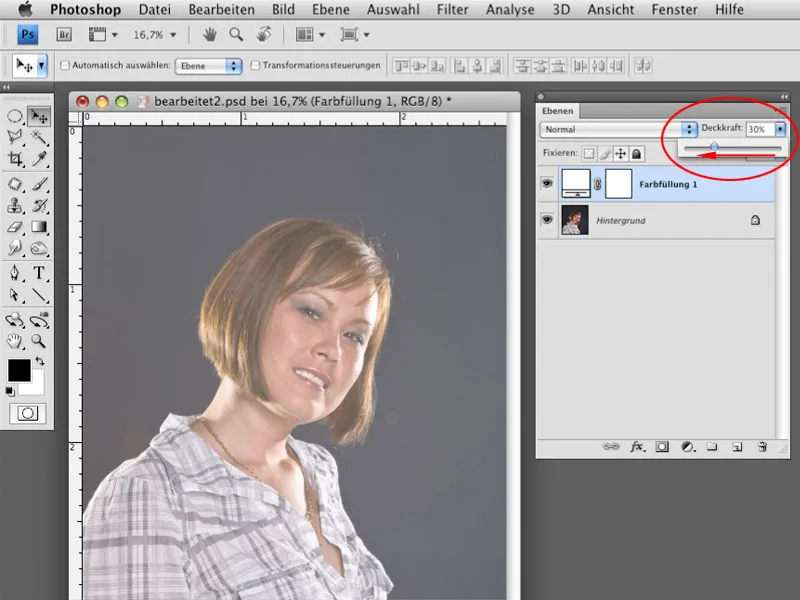
Task: Toggle lock position
Action: point(620,154)
